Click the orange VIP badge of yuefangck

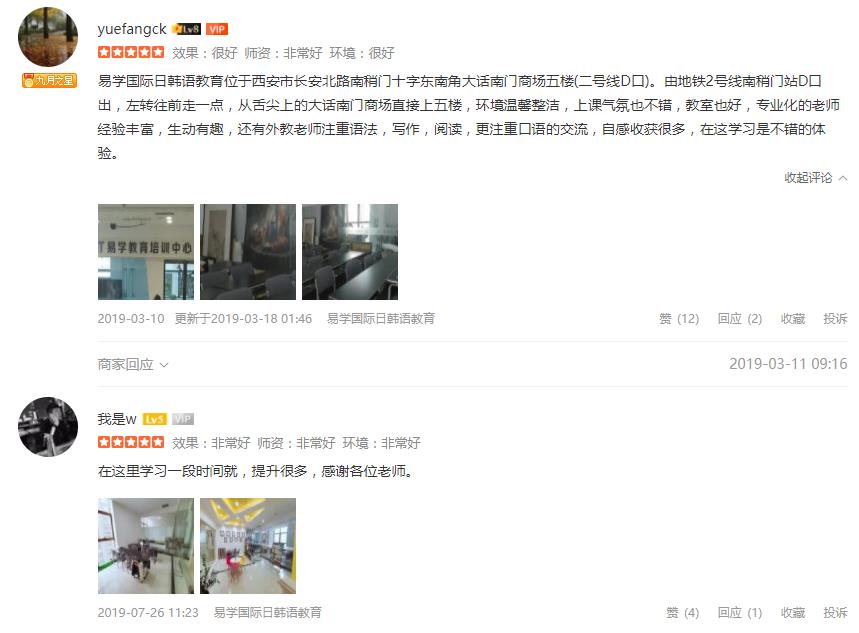click(217, 29)
